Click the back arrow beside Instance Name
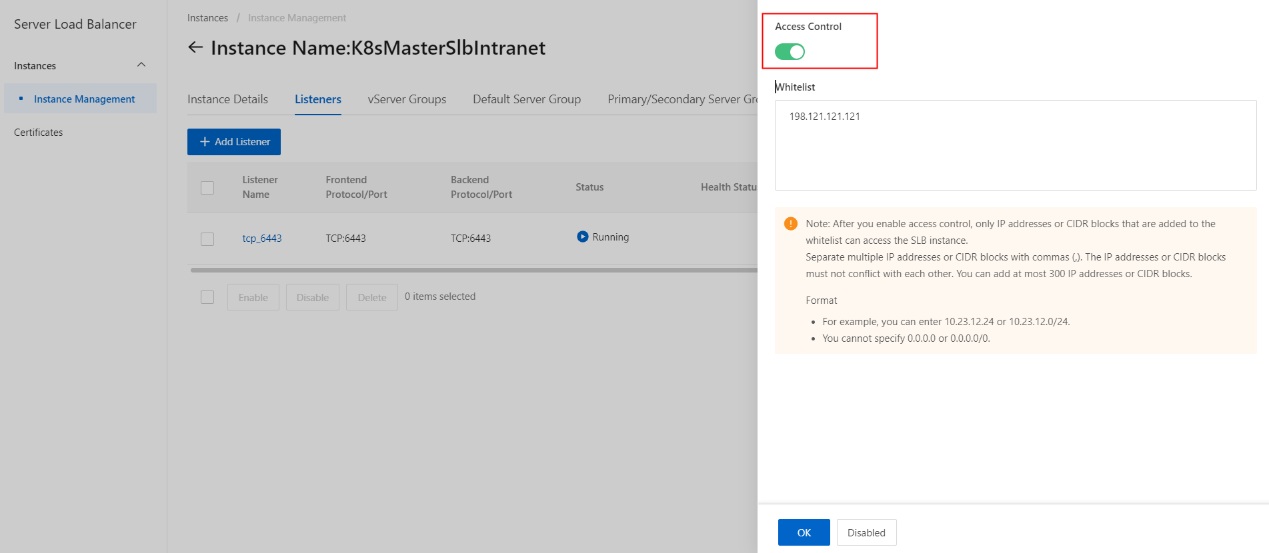The width and height of the screenshot is (1269, 553). pos(195,48)
